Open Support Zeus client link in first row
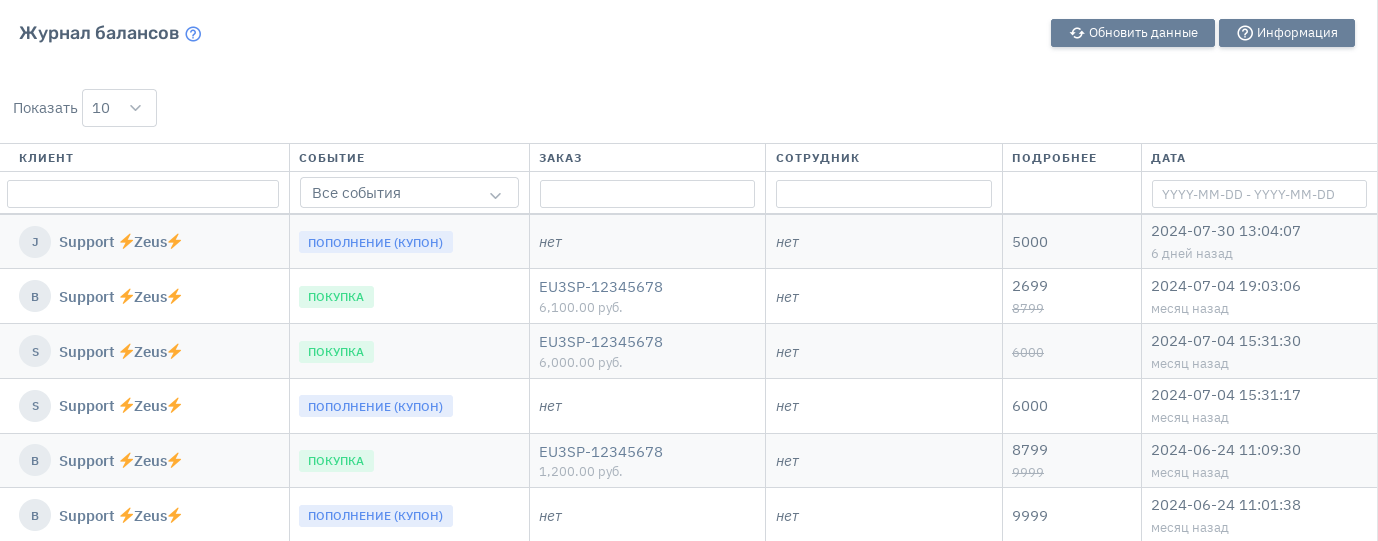 pyautogui.click(x=121, y=242)
